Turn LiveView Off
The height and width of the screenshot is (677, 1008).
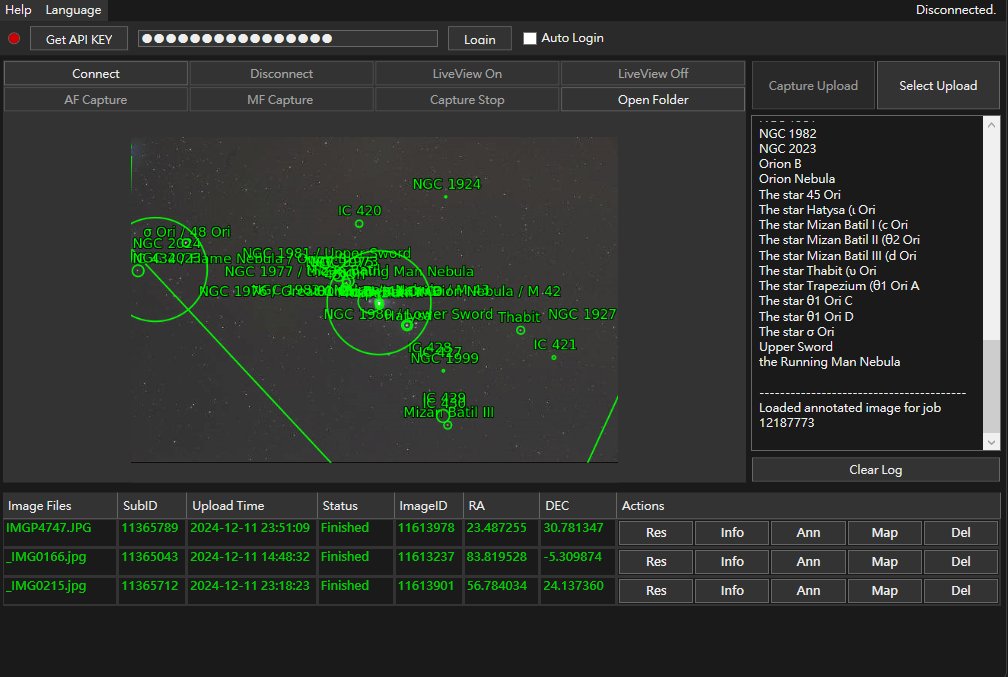653,73
